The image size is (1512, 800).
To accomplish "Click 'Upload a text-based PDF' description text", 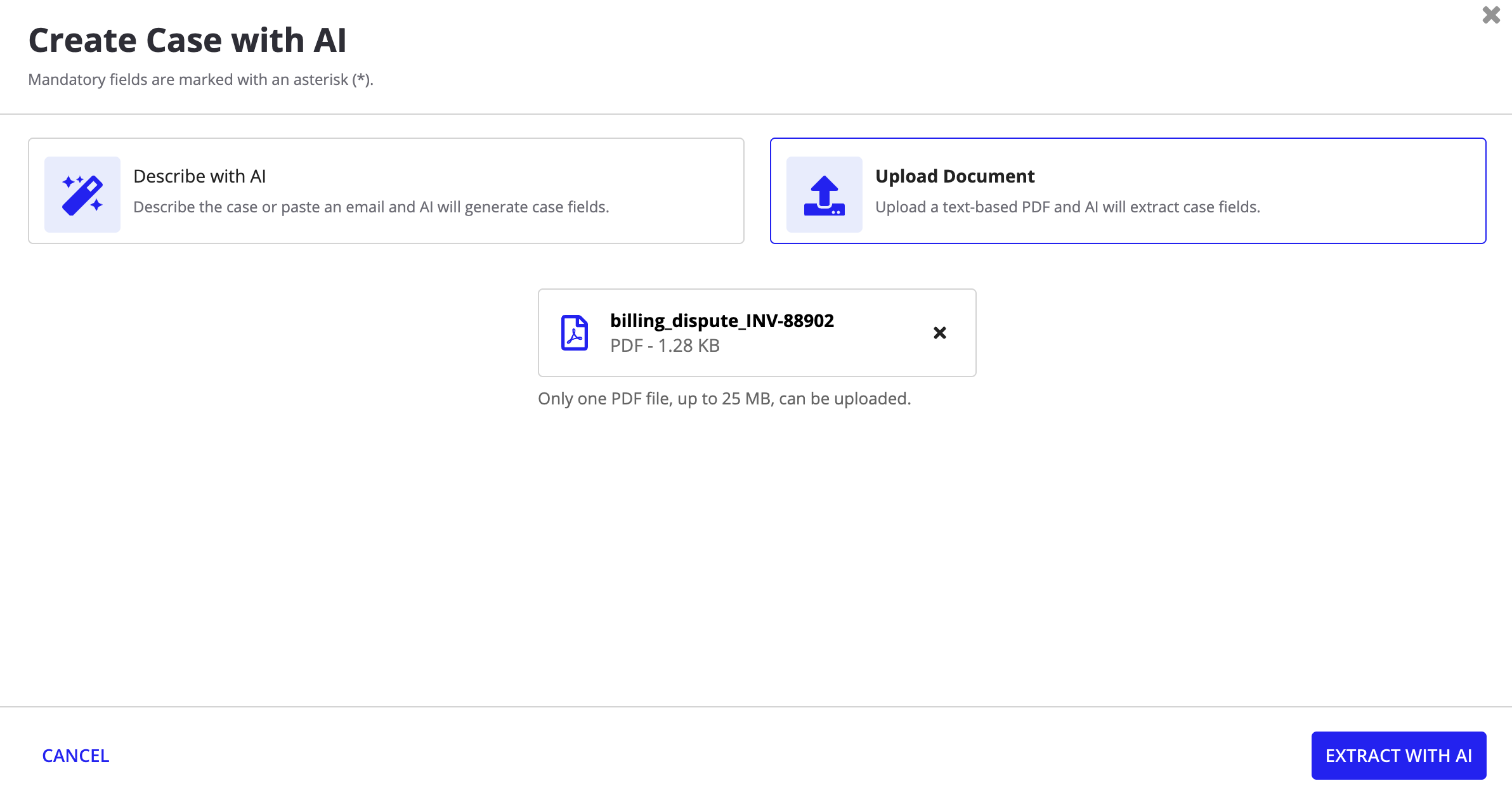I will [x=1067, y=207].
